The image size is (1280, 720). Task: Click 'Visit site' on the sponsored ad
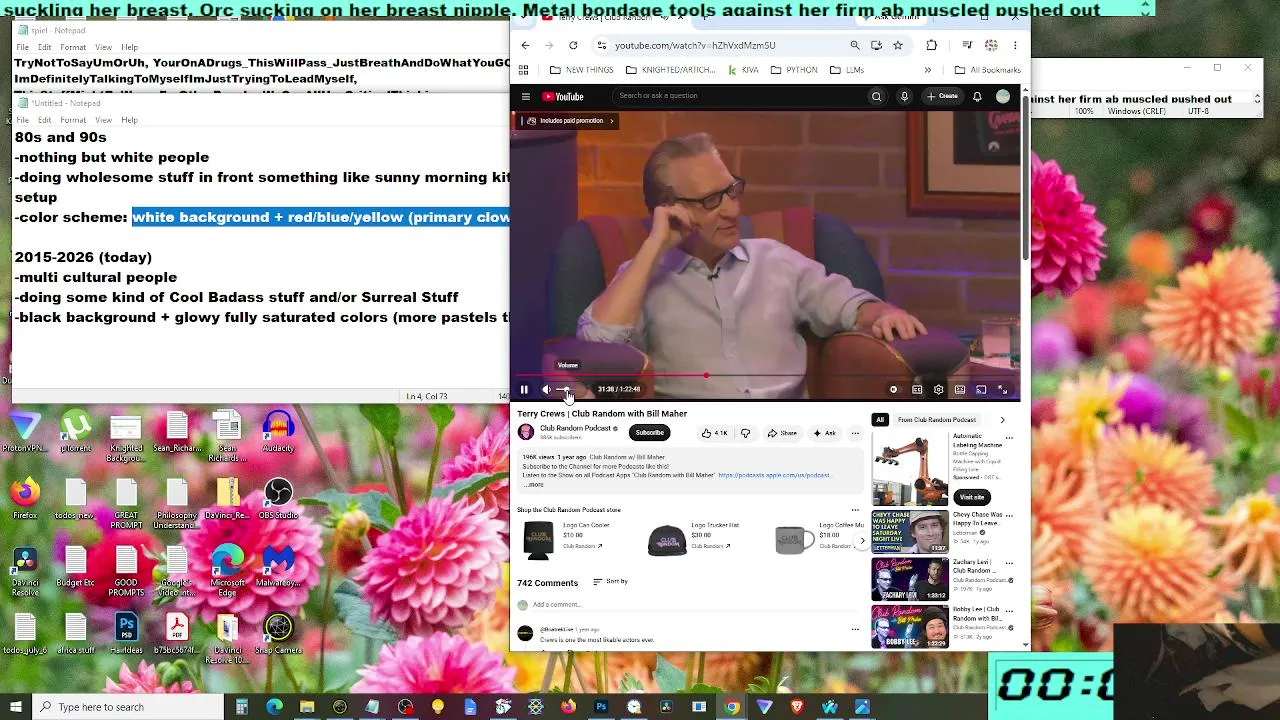tap(972, 497)
